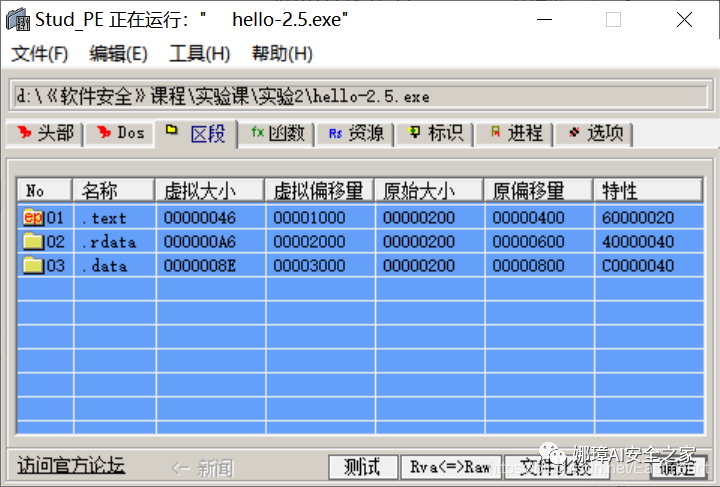The image size is (720, 487).
Task: Click raw size 00000200 in .rdata row
Action: [419, 241]
